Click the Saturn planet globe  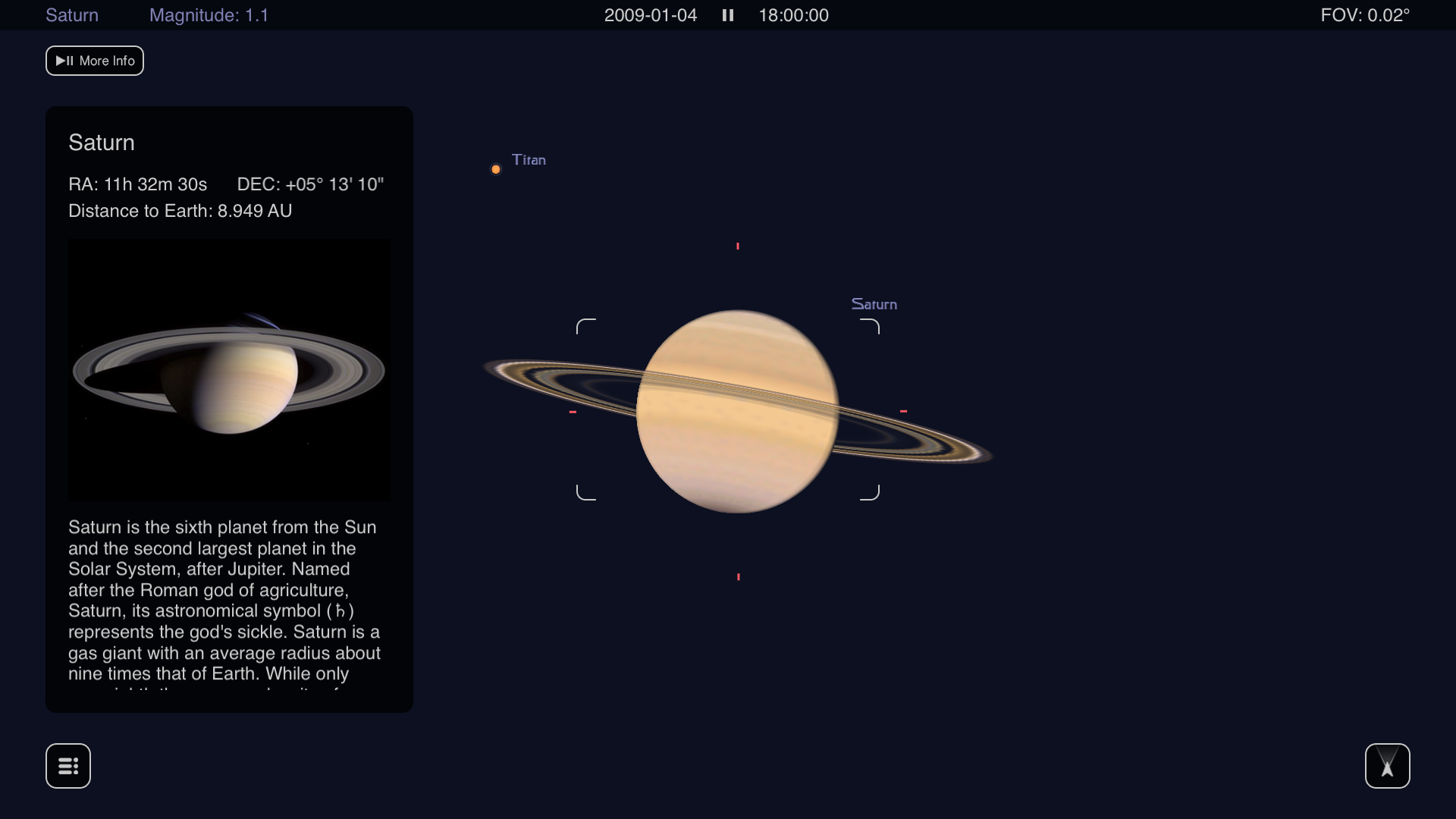737,411
